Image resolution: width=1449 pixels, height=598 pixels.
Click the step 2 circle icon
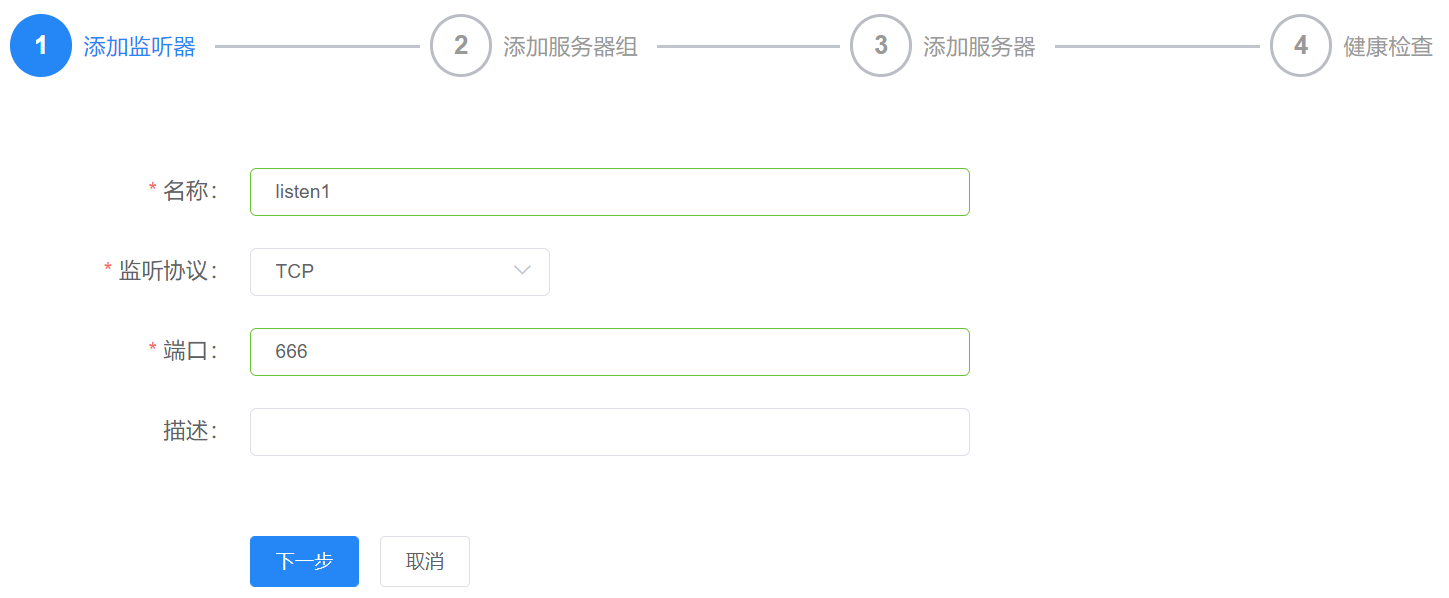point(461,46)
